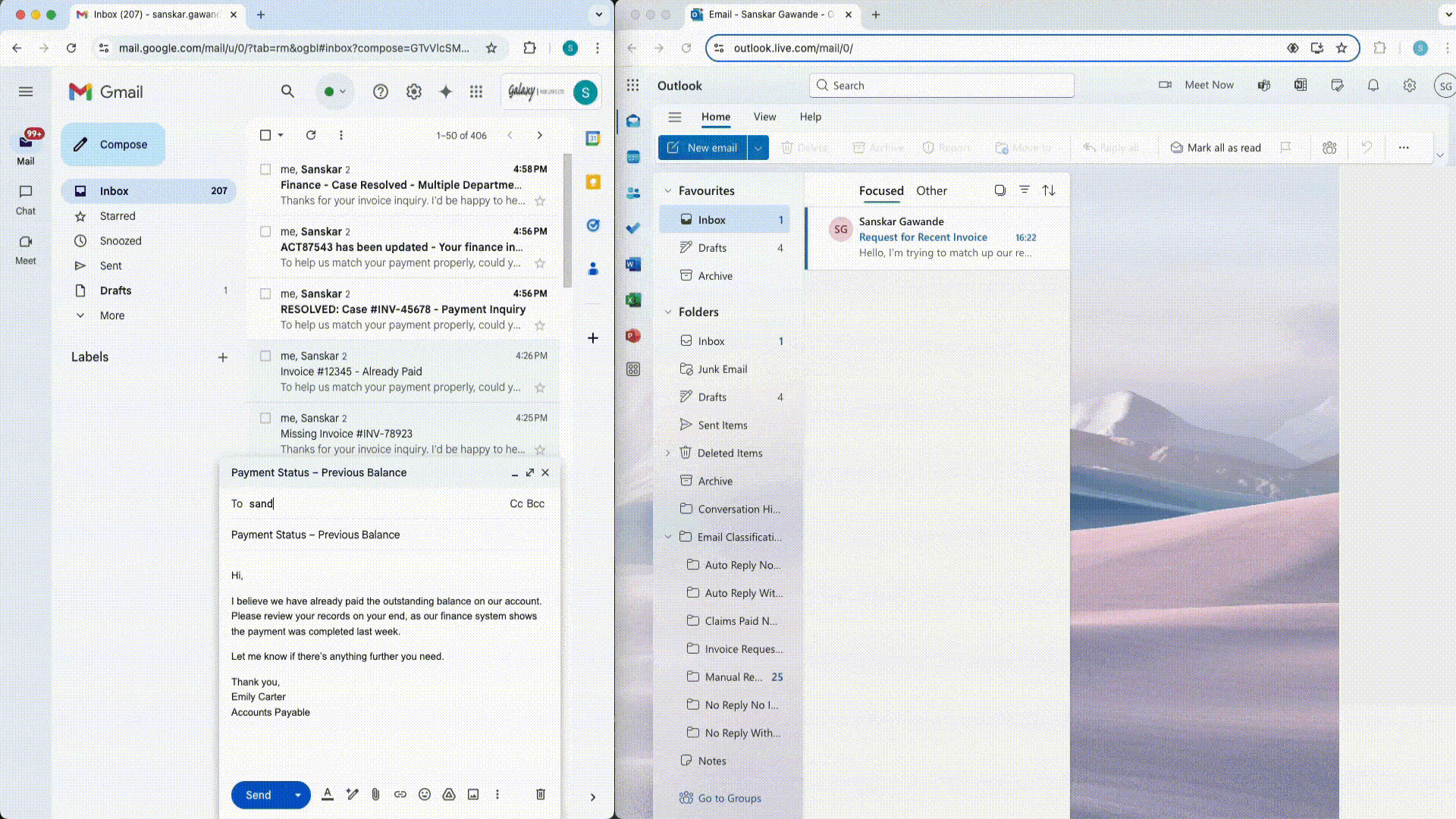This screenshot has height=819, width=1456.
Task: Check the Finance Case Resolved email checkbox
Action: (x=265, y=169)
